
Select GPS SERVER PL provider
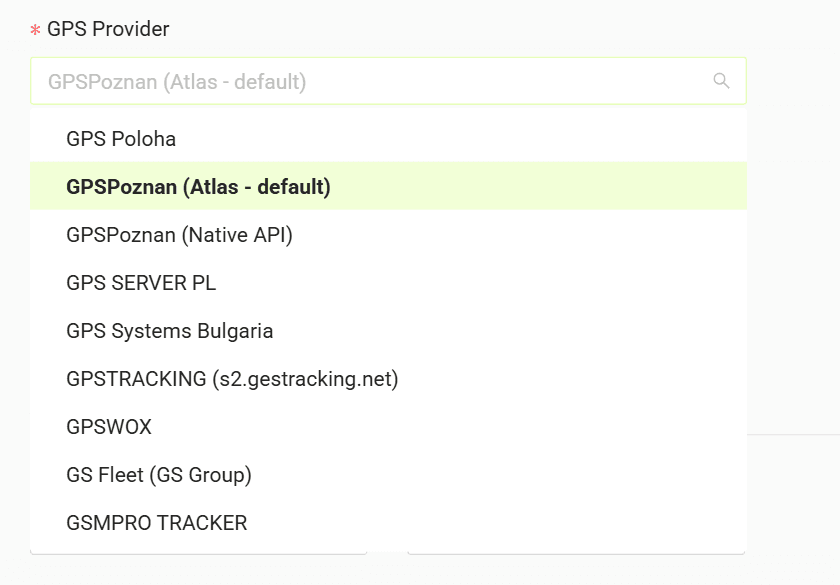(x=388, y=282)
